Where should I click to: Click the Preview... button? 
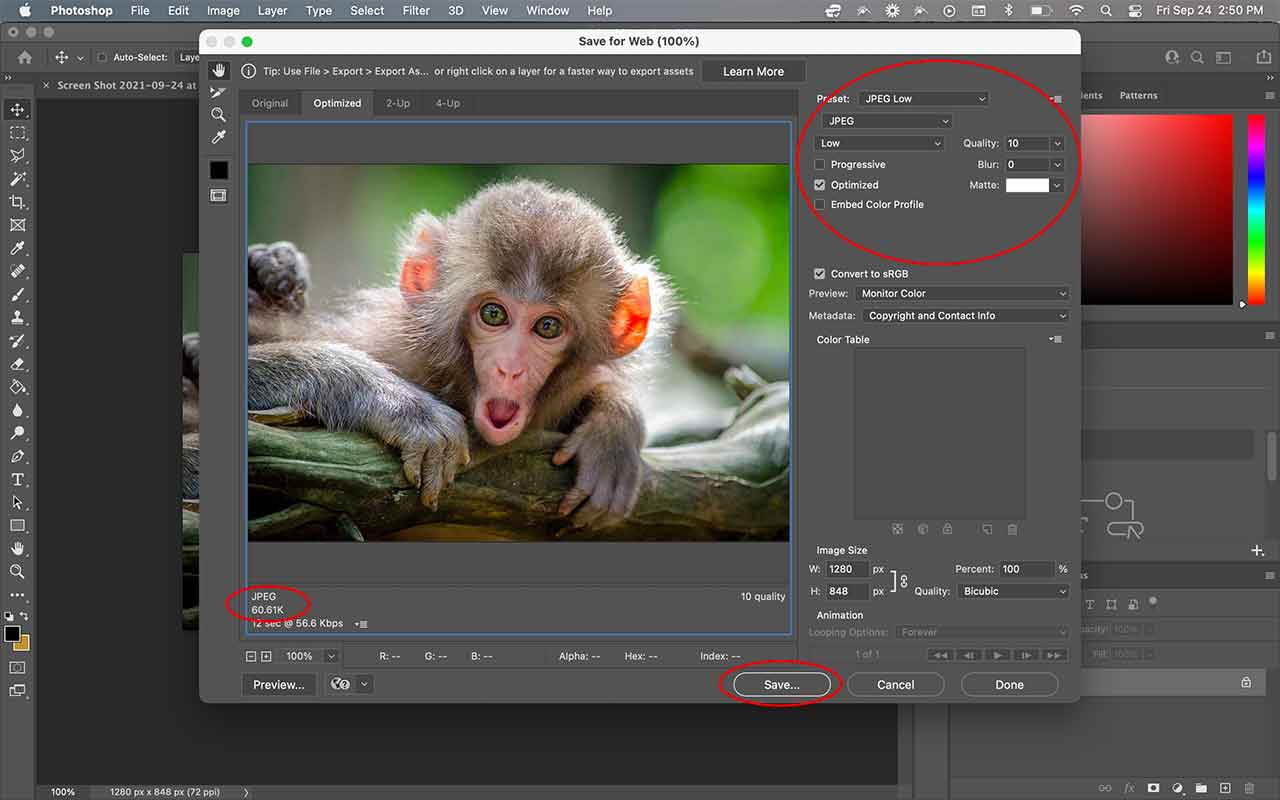tap(279, 685)
